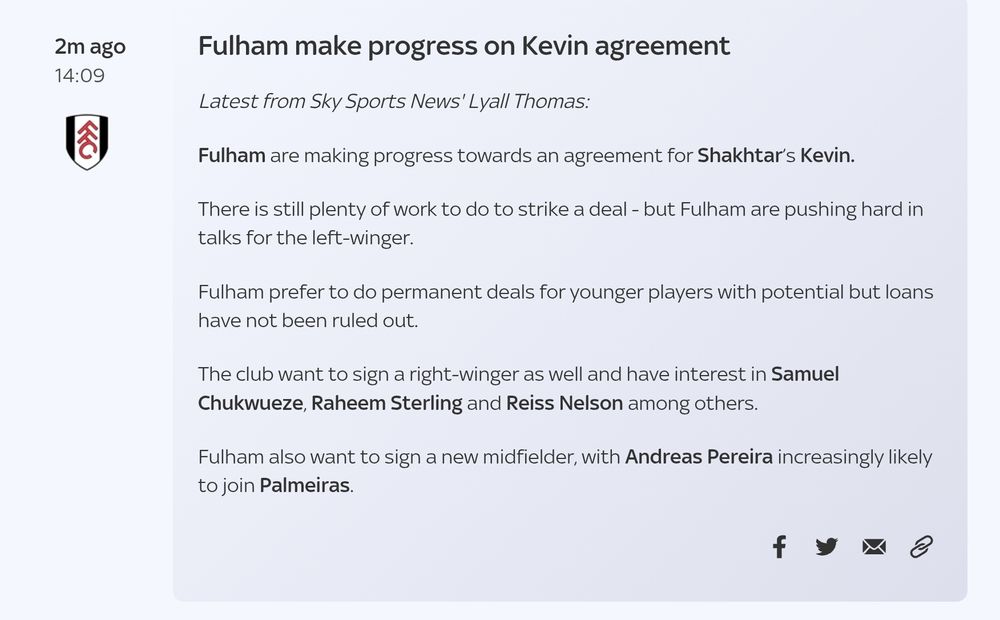Share the article via the Twitter icon
This screenshot has width=1000, height=620.
pos(826,547)
